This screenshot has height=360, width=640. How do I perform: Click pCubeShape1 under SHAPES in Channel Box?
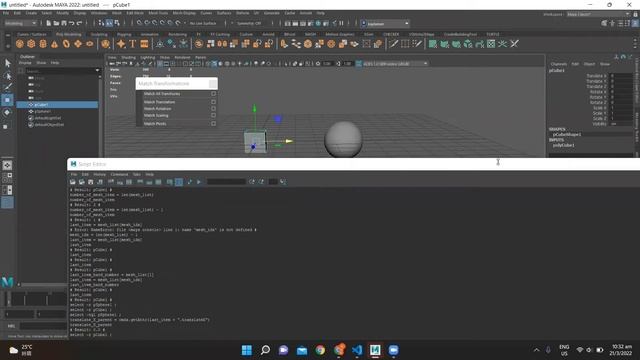pyautogui.click(x=567, y=134)
